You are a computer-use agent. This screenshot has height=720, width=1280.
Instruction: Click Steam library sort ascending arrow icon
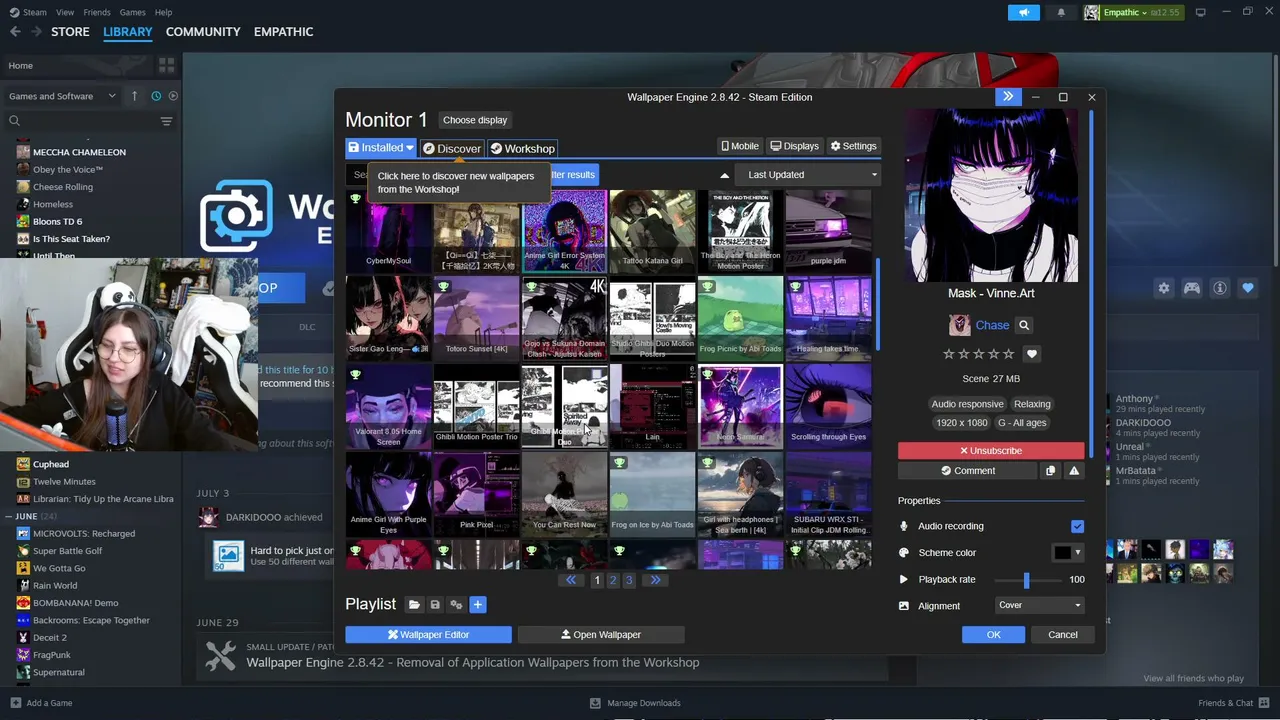pos(135,96)
